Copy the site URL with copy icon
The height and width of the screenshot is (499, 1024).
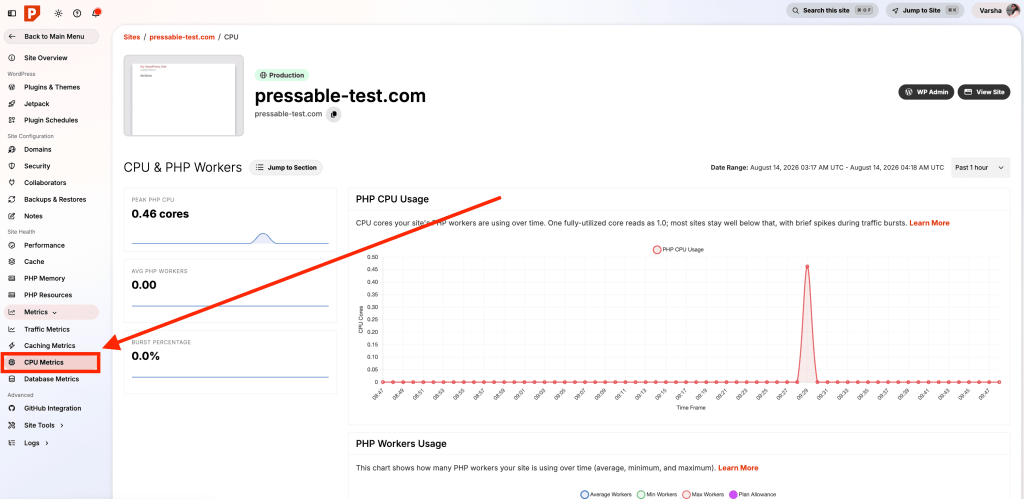334,114
